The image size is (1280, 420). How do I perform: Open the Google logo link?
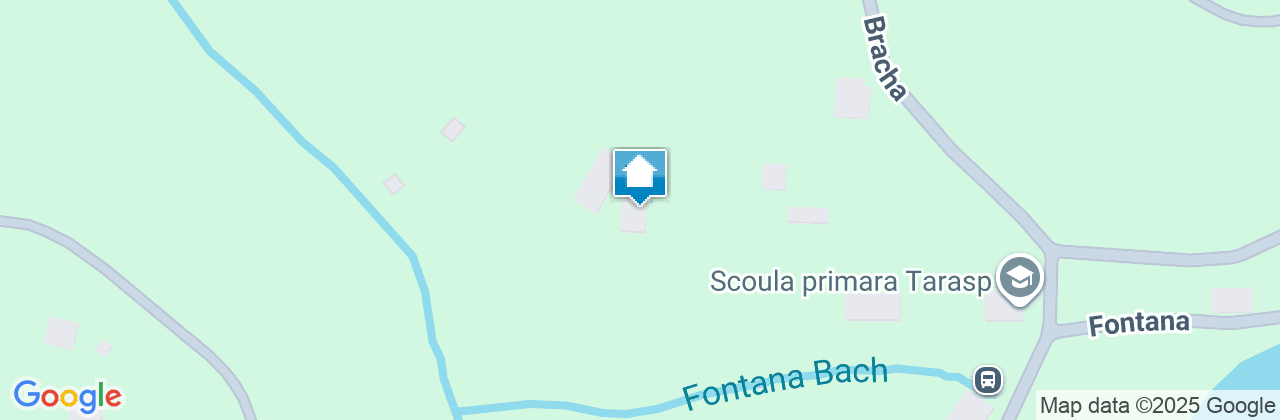pos(67,396)
